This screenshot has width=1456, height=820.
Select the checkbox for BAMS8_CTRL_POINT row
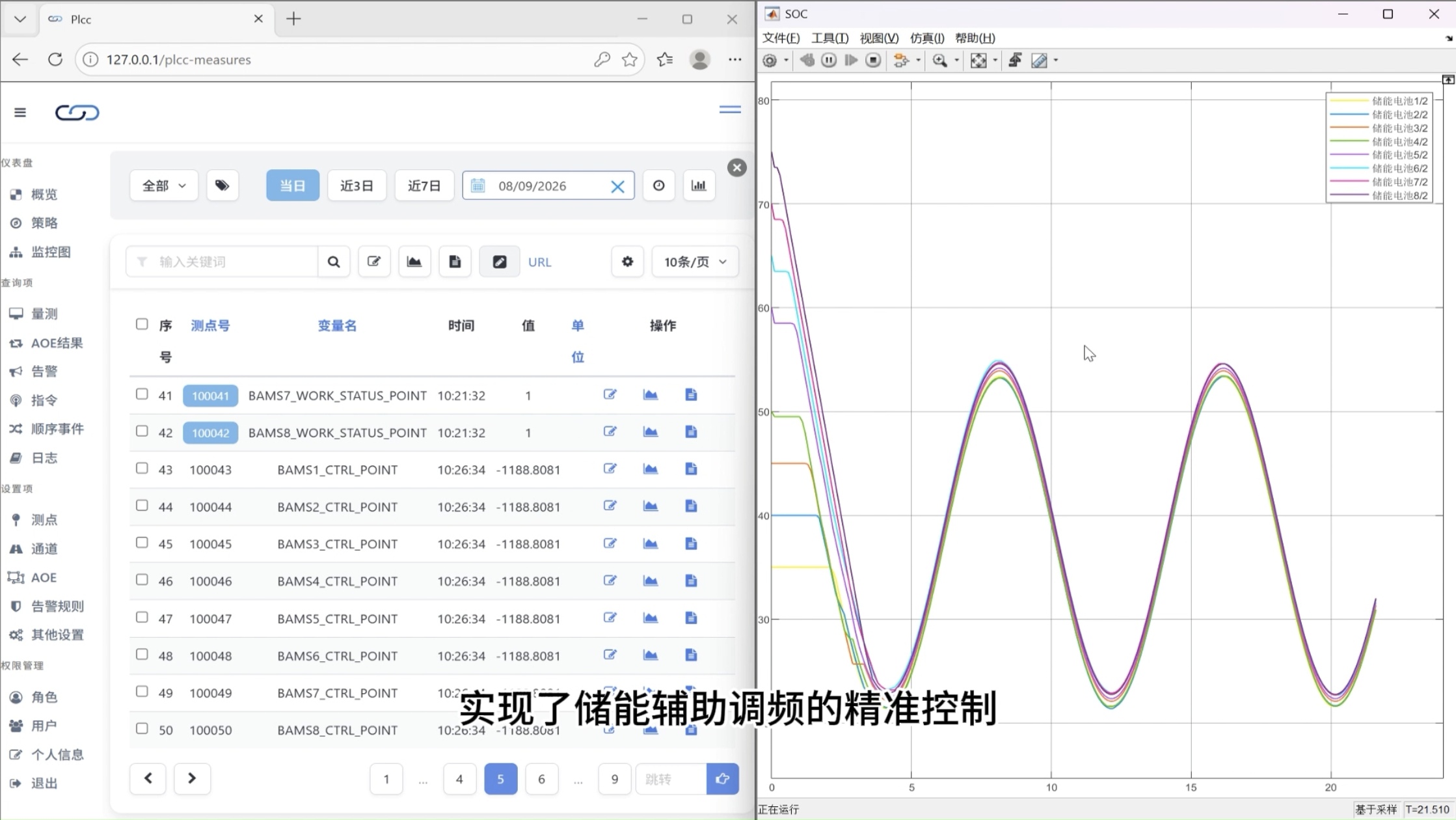tap(142, 729)
